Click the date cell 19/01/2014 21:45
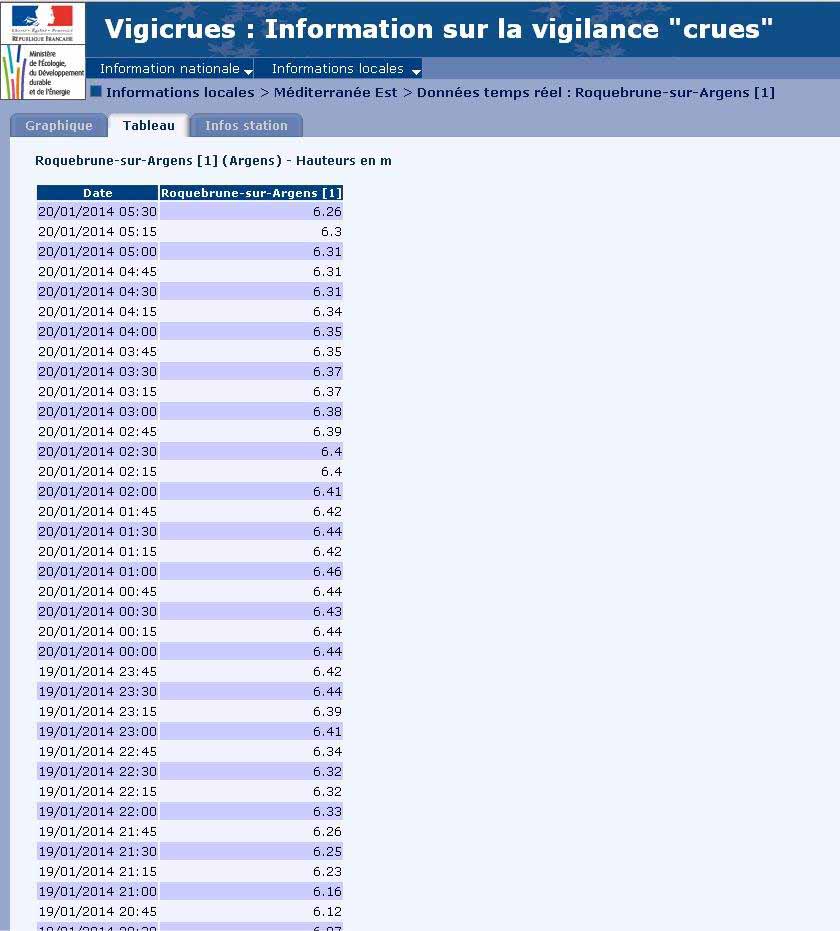 [97, 831]
